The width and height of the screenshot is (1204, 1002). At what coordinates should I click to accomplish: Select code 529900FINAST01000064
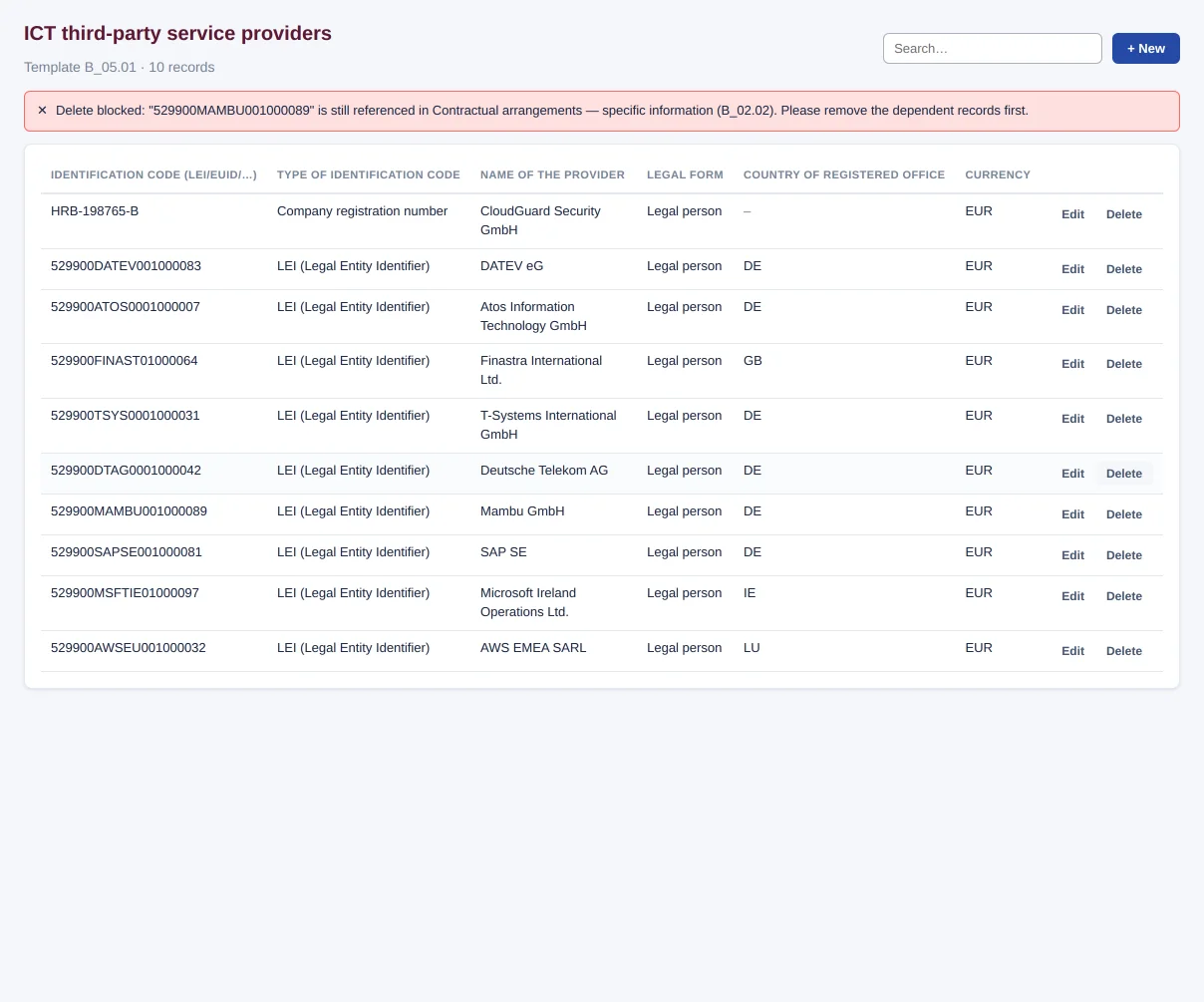click(125, 361)
